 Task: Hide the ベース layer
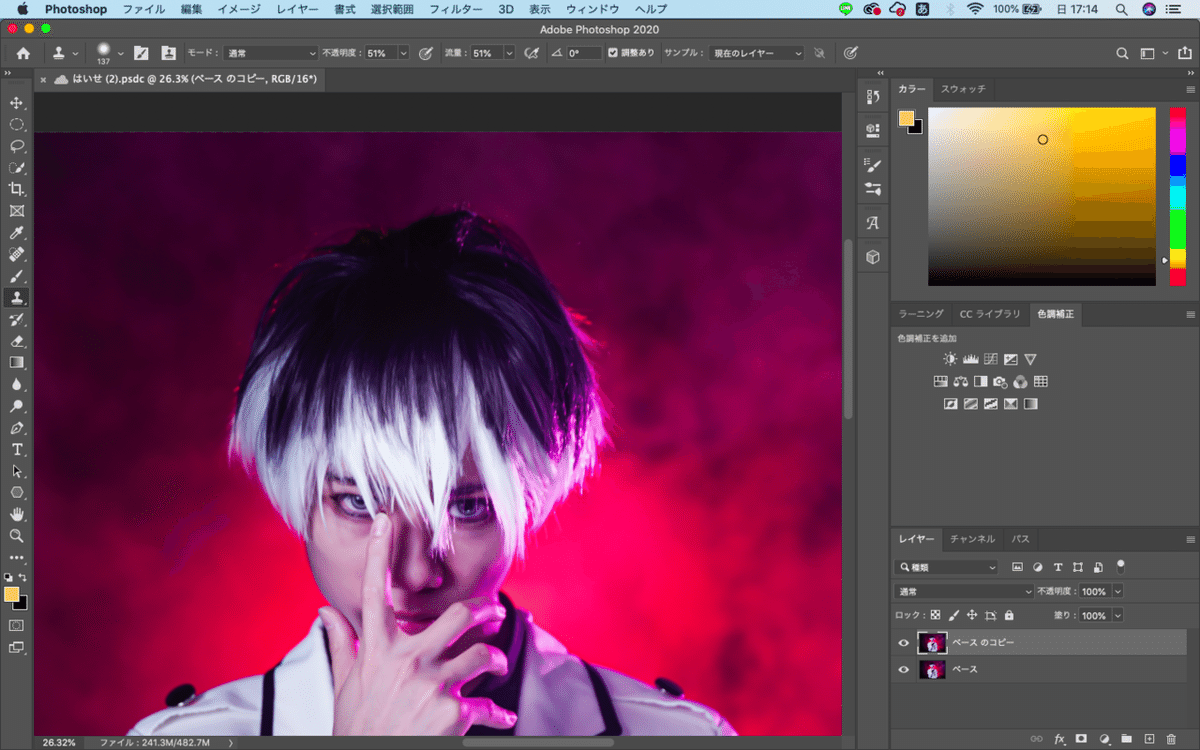point(904,669)
